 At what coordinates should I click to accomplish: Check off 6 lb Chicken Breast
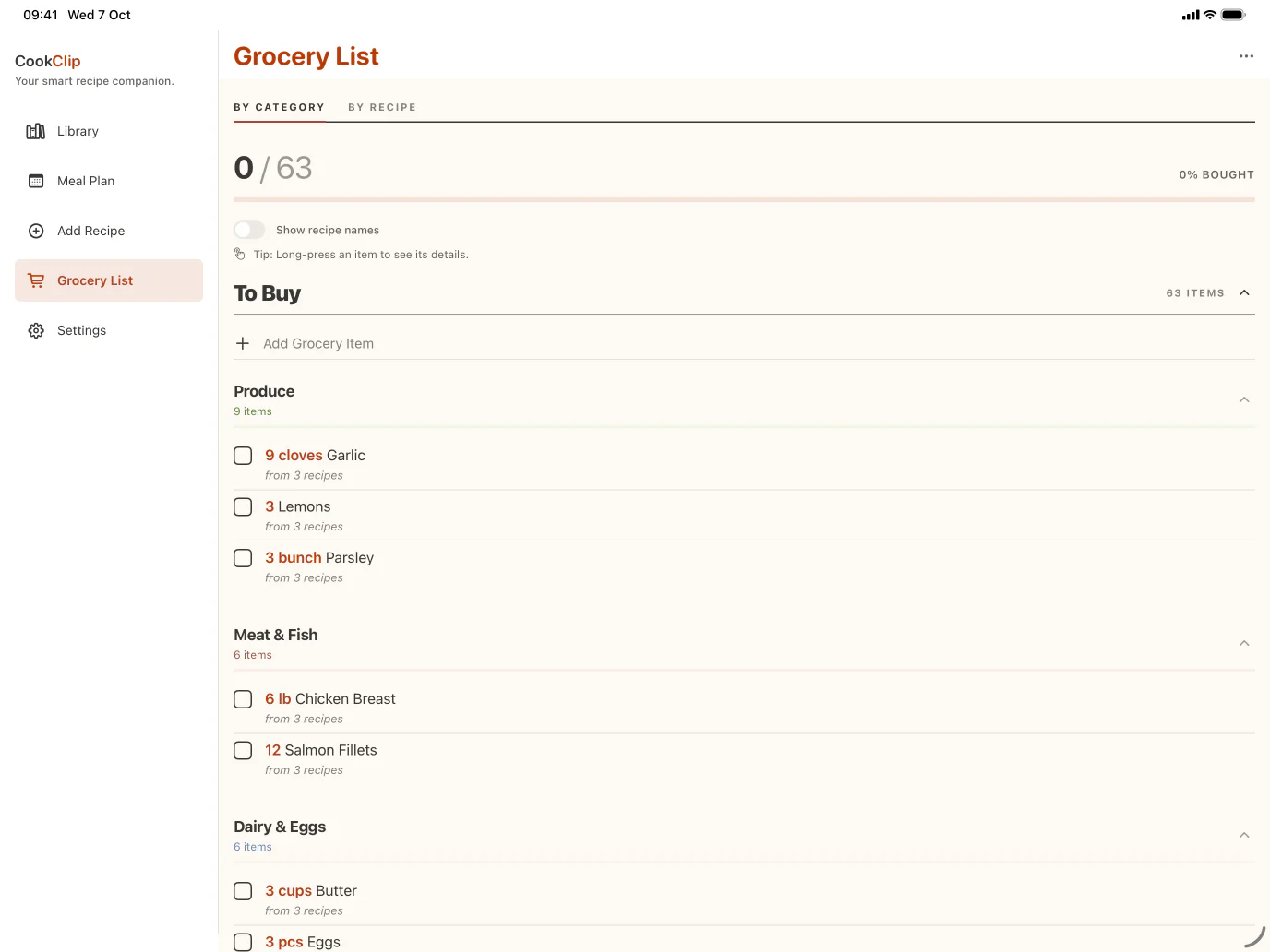click(x=243, y=699)
